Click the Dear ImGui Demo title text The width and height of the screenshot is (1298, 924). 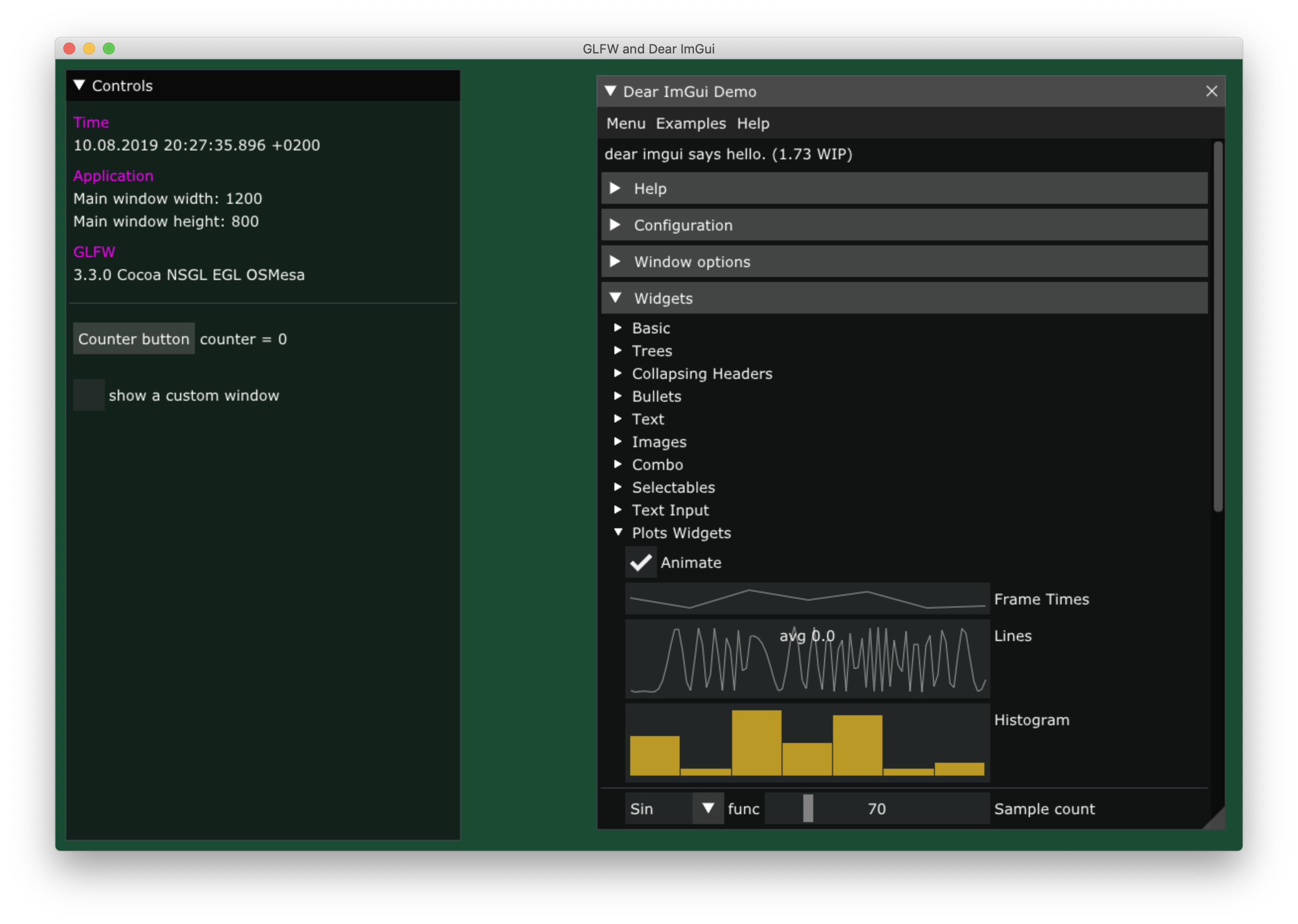pos(689,92)
